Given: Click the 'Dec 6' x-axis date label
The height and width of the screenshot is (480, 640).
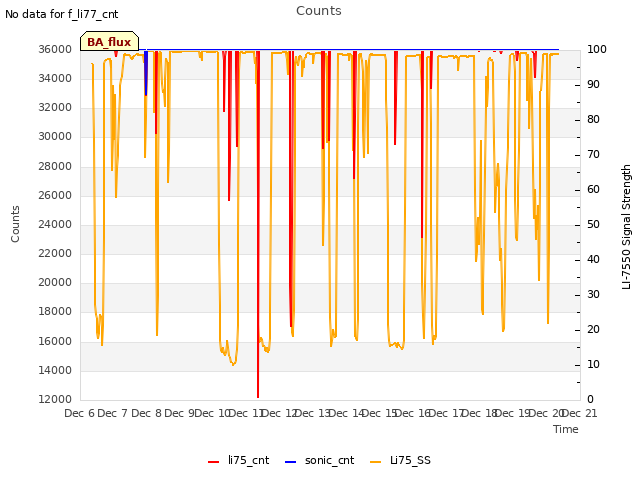Looking at the screenshot, I should (79, 413).
